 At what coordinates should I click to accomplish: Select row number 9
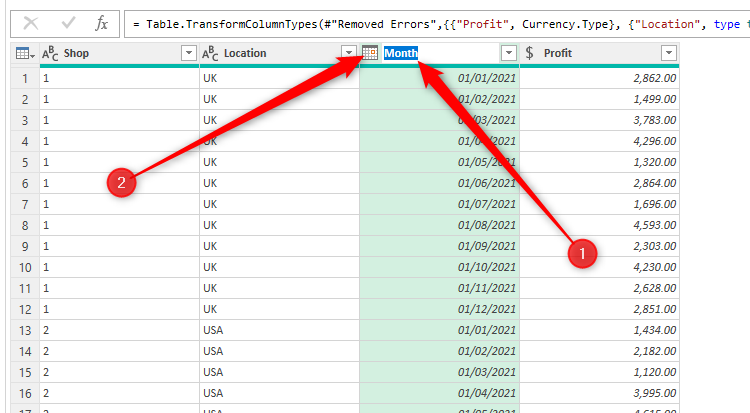(25, 246)
